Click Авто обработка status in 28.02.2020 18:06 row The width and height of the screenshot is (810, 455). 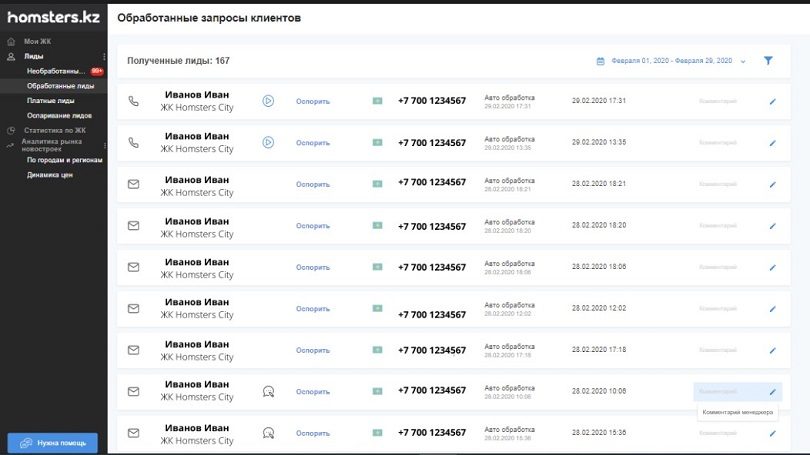(x=509, y=264)
